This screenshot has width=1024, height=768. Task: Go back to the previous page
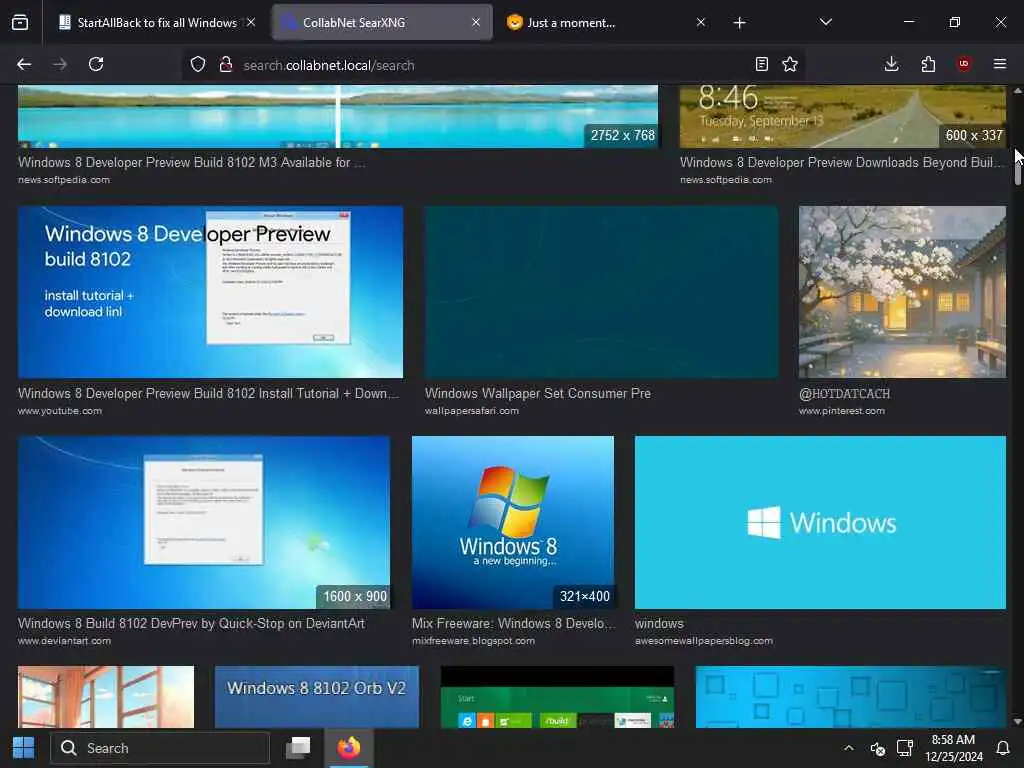coord(24,64)
